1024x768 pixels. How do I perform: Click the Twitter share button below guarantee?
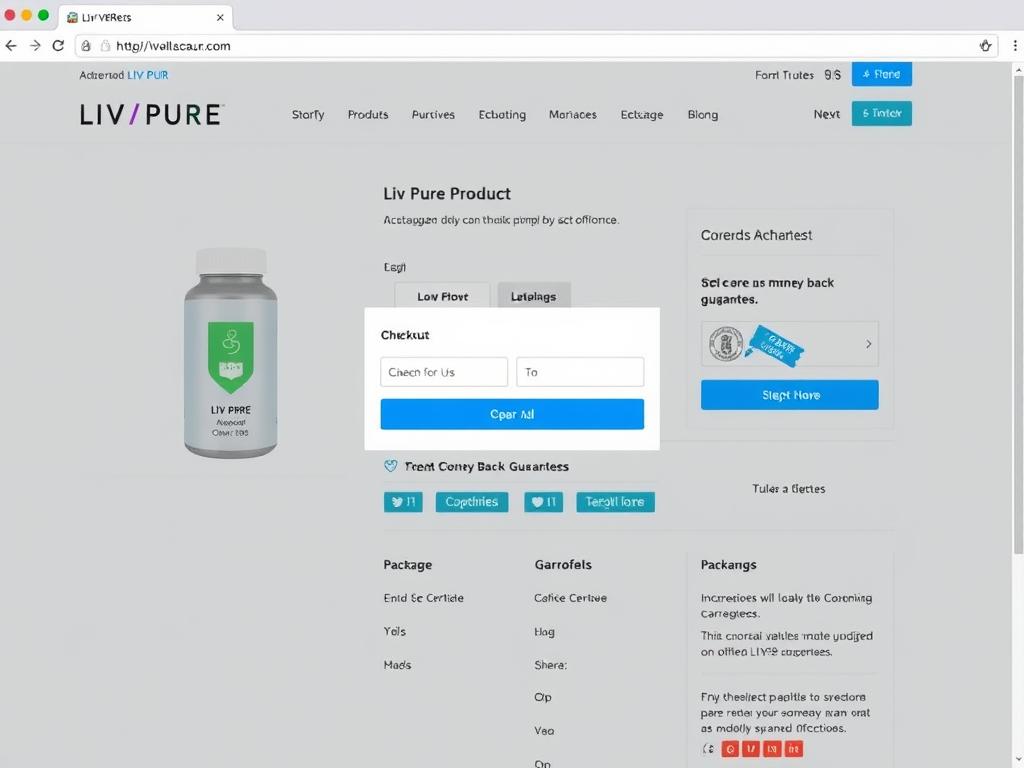coord(403,502)
